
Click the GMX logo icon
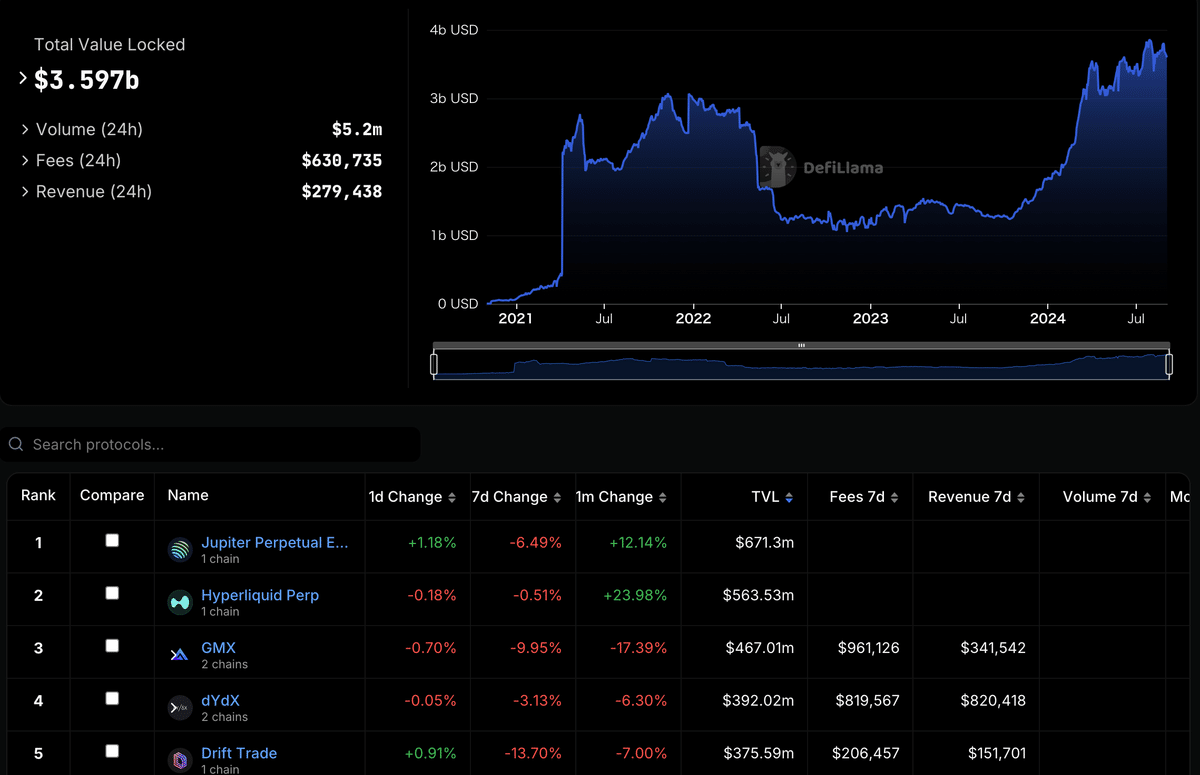pyautogui.click(x=180, y=655)
